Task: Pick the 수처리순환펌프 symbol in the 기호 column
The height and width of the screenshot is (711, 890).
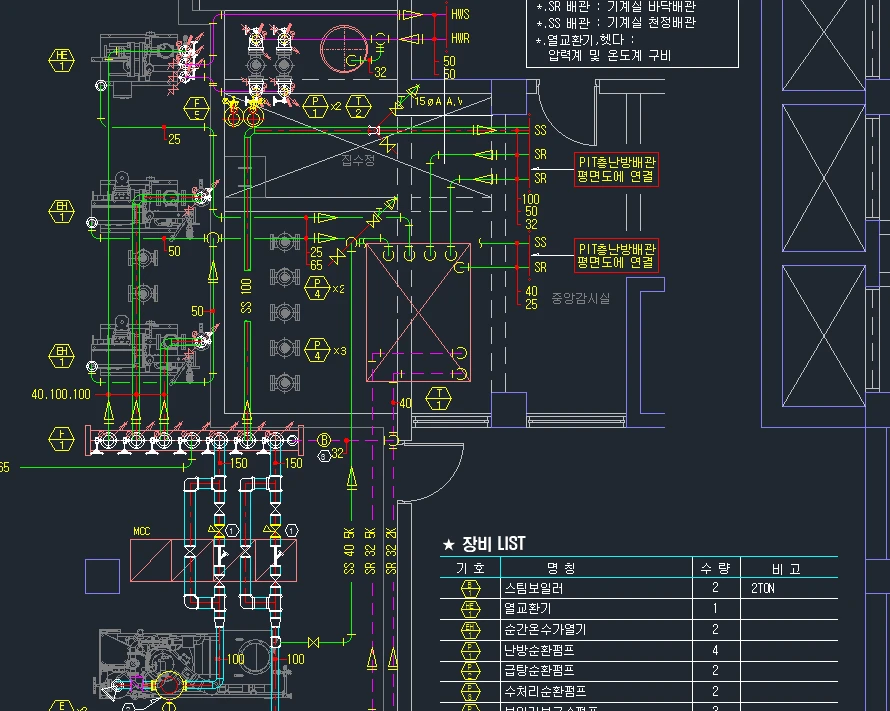Action: [x=470, y=692]
